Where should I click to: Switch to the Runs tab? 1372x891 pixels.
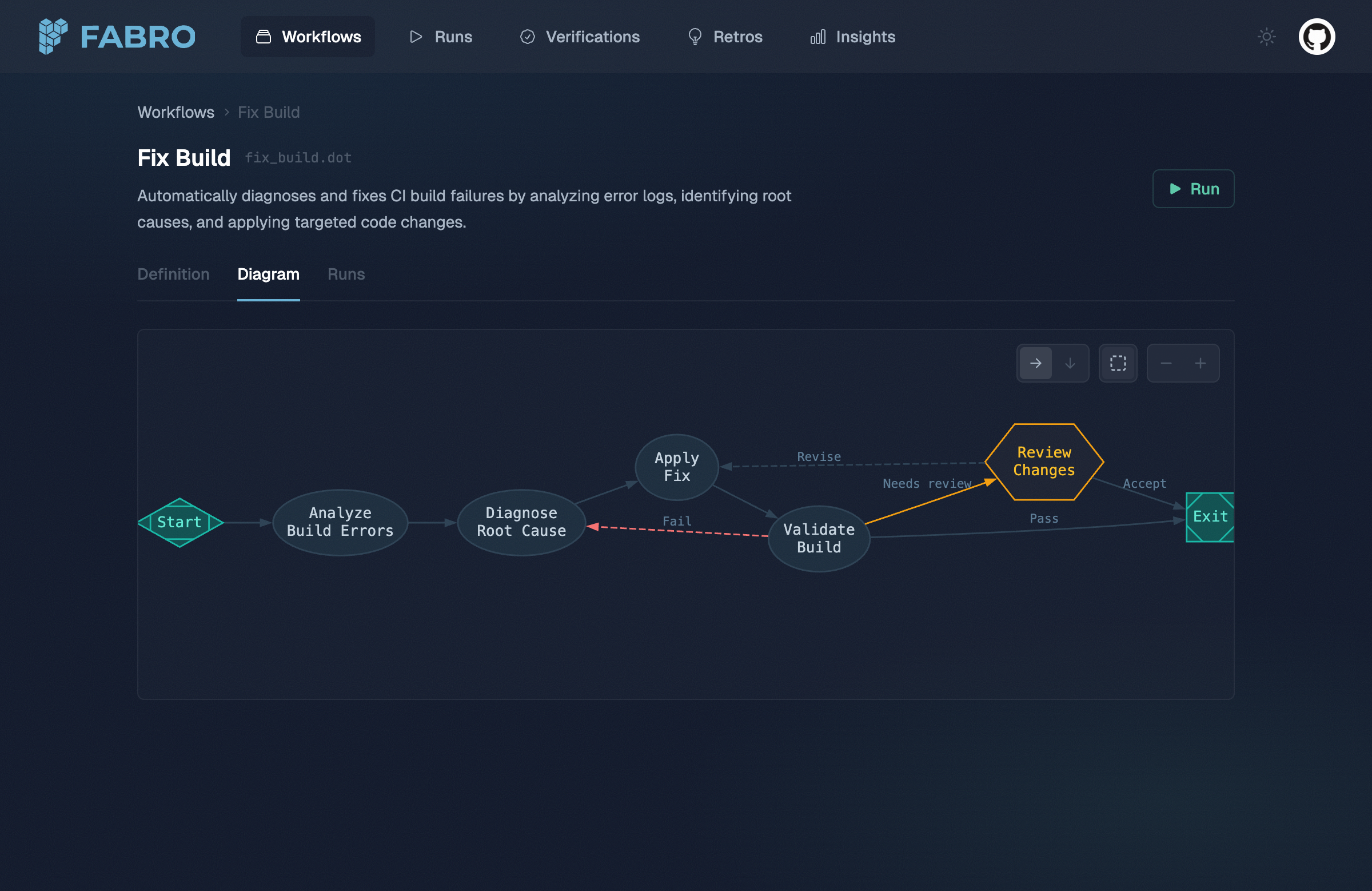pyautogui.click(x=346, y=275)
